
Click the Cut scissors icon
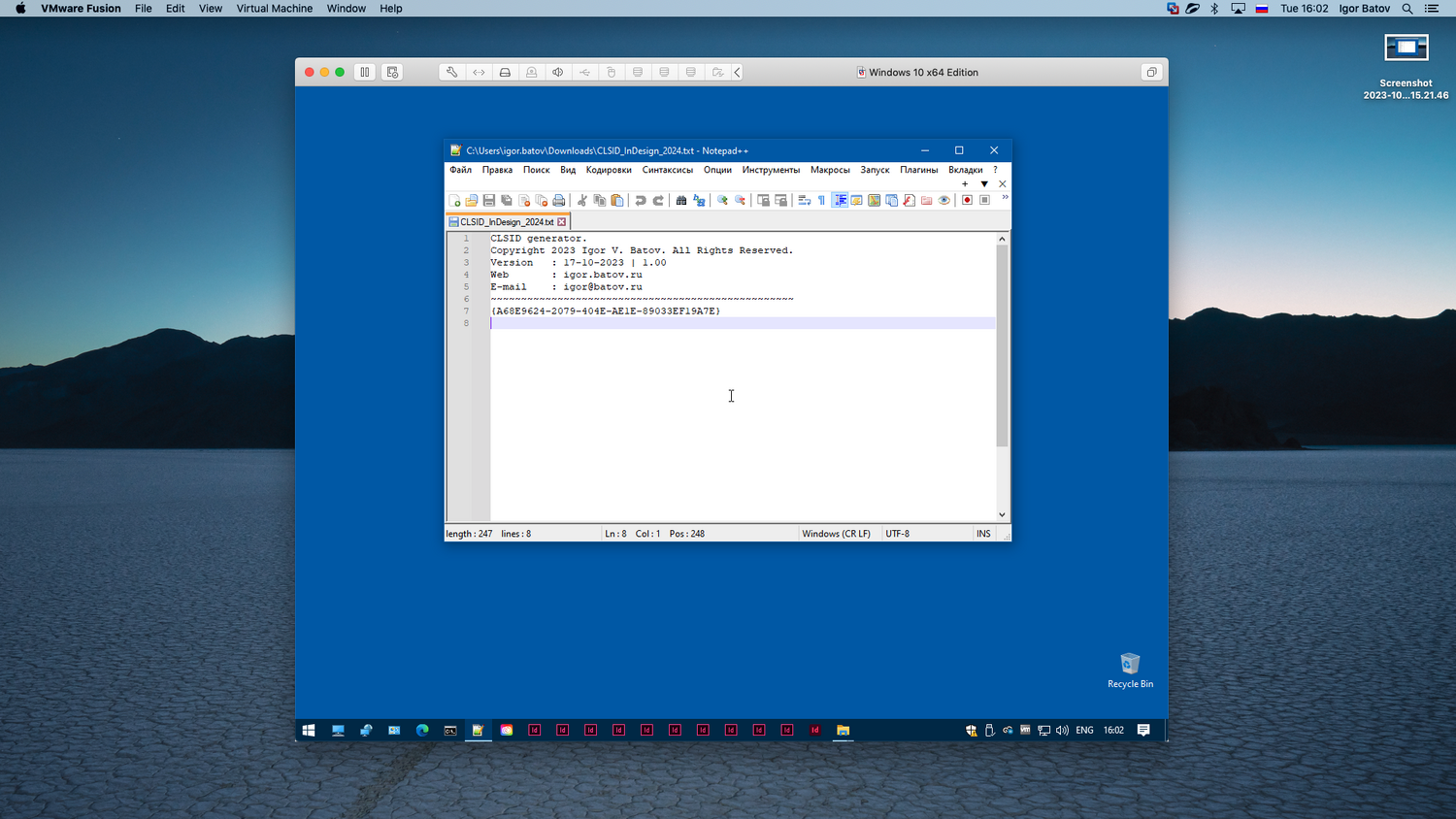[x=582, y=201]
